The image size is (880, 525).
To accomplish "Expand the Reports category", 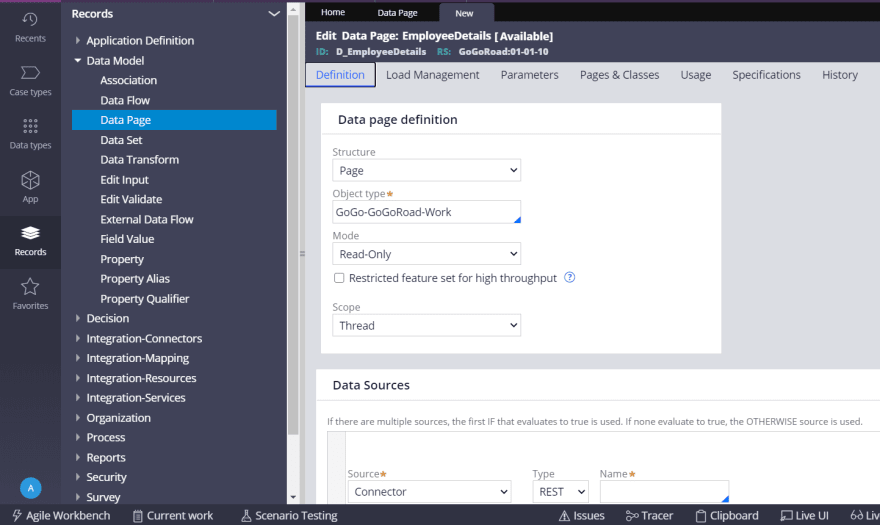I will click(77, 458).
